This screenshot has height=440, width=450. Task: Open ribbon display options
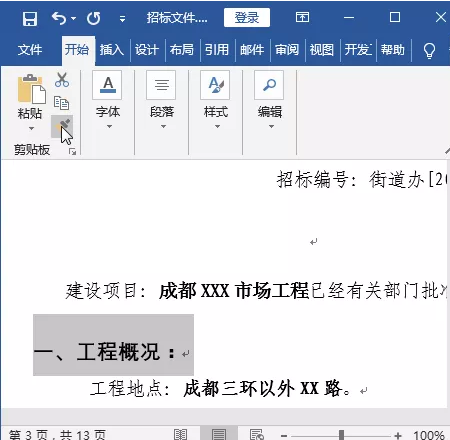point(302,17)
